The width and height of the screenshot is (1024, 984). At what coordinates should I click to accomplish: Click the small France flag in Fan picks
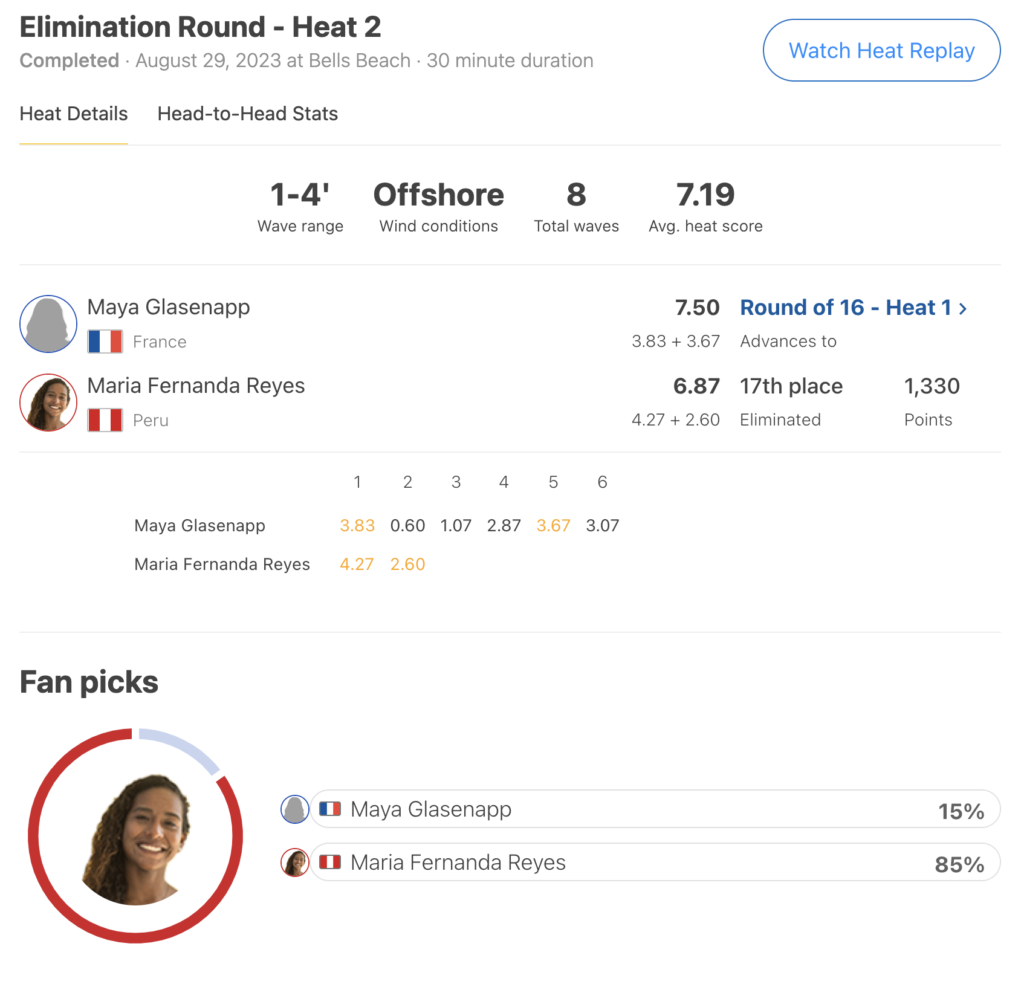click(x=330, y=809)
